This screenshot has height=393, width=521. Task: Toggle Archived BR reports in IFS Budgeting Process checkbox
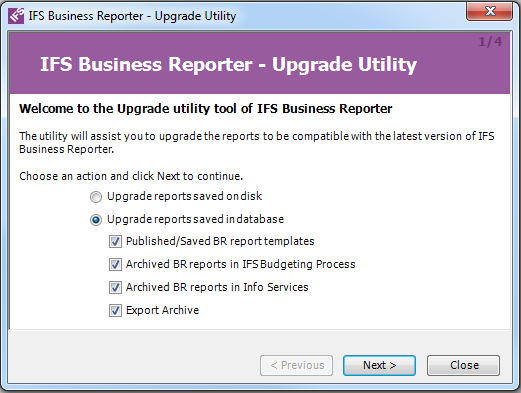coord(115,265)
